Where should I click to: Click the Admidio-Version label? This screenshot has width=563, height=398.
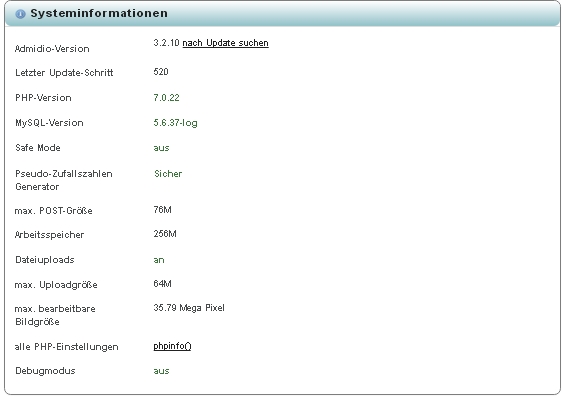point(52,49)
